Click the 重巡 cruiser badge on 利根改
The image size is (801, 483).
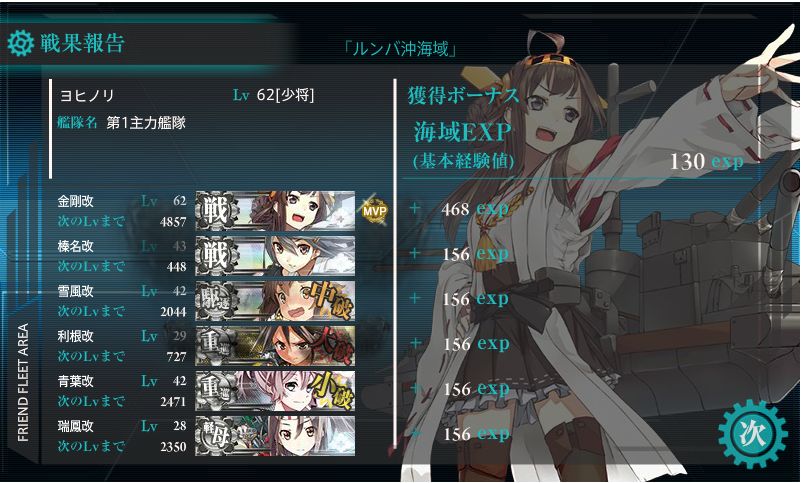point(217,346)
